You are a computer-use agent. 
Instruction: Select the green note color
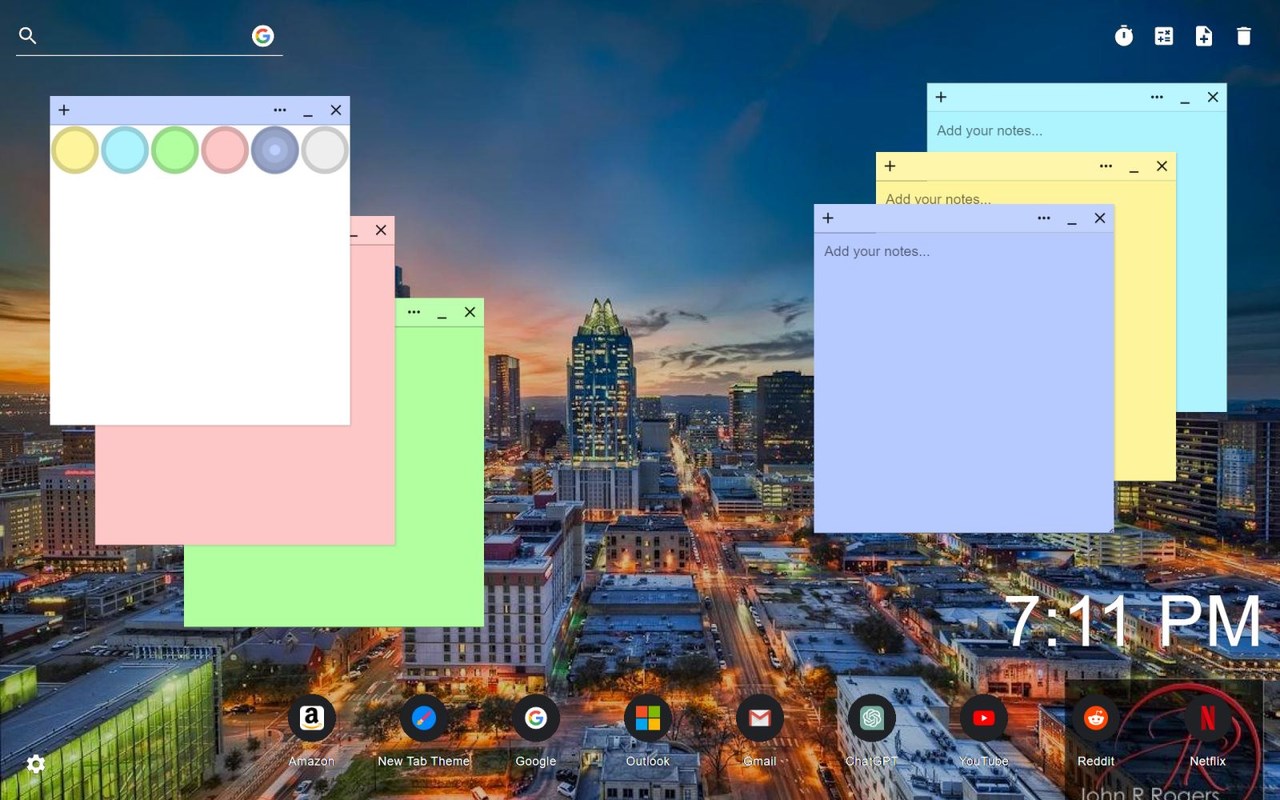pyautogui.click(x=175, y=150)
